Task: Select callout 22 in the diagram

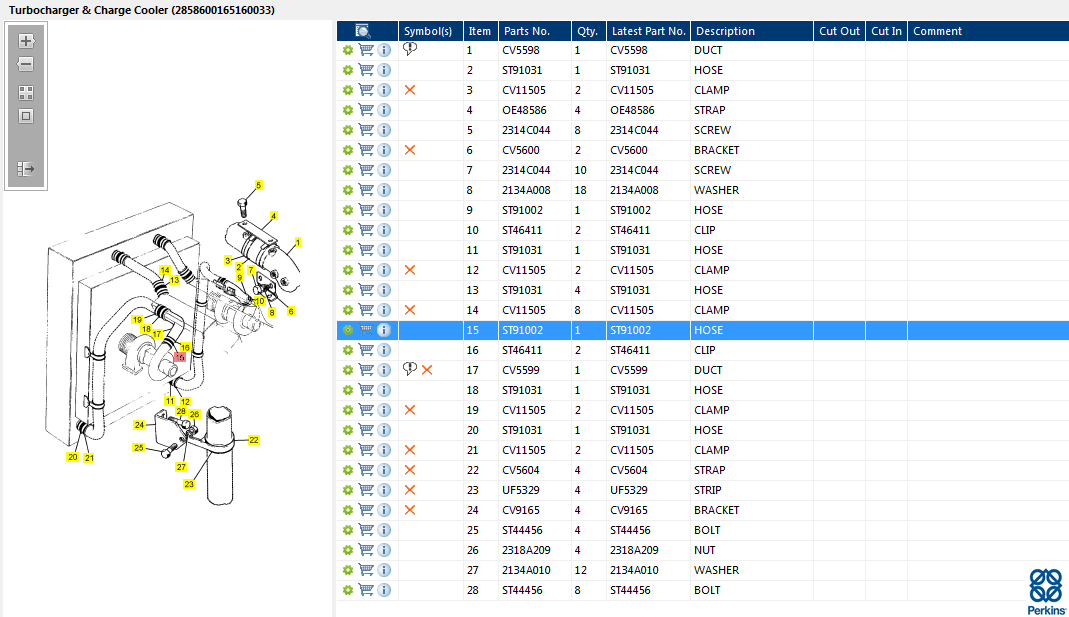Action: [x=254, y=440]
